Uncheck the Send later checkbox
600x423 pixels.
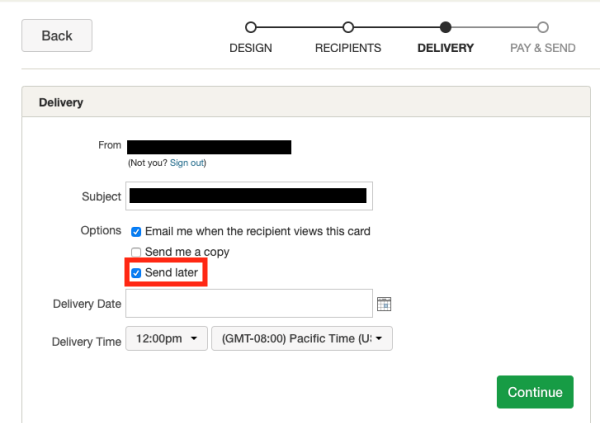pos(136,272)
